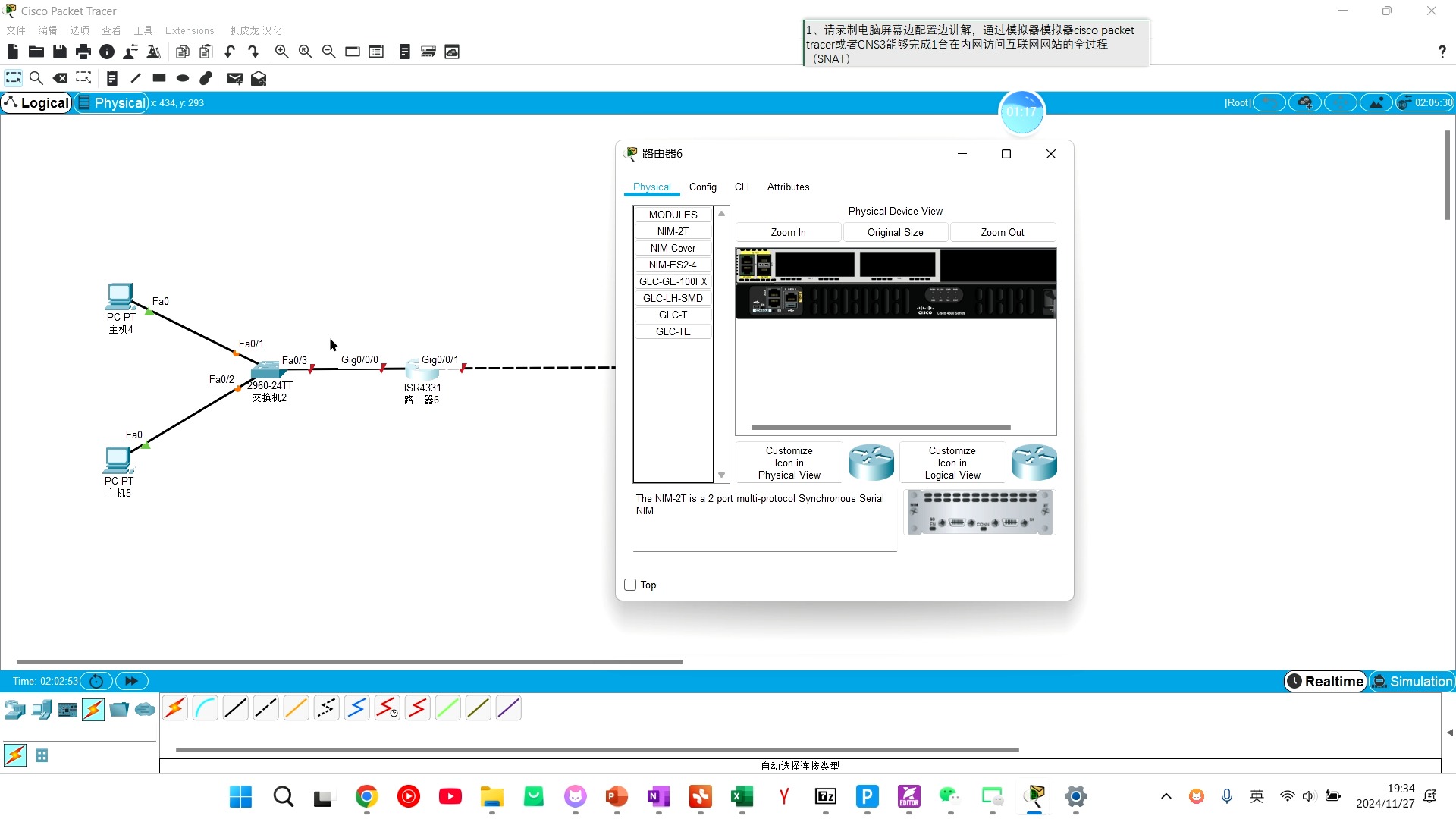
Task: Click Customize Icon in Logical View
Action: (x=952, y=463)
